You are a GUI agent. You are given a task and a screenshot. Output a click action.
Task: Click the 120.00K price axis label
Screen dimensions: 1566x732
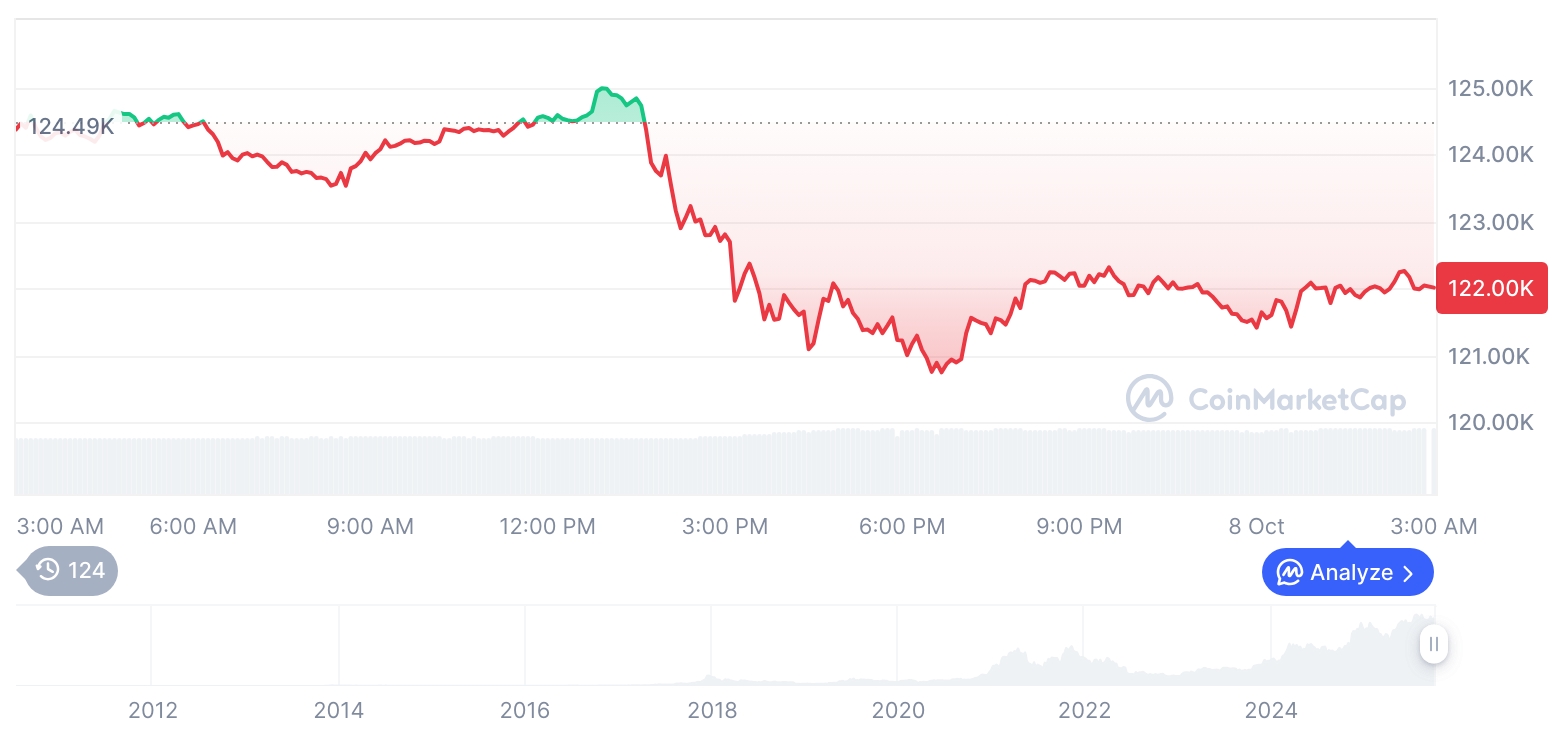(x=1490, y=422)
